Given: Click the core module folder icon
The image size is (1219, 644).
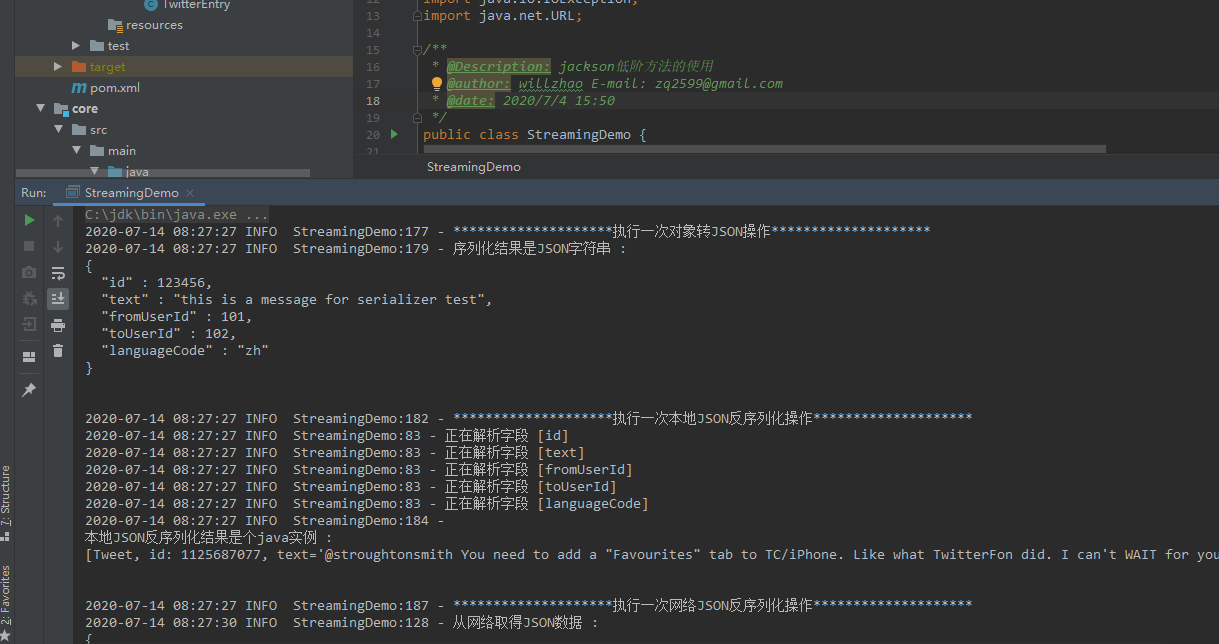Looking at the screenshot, I should click(x=61, y=109).
